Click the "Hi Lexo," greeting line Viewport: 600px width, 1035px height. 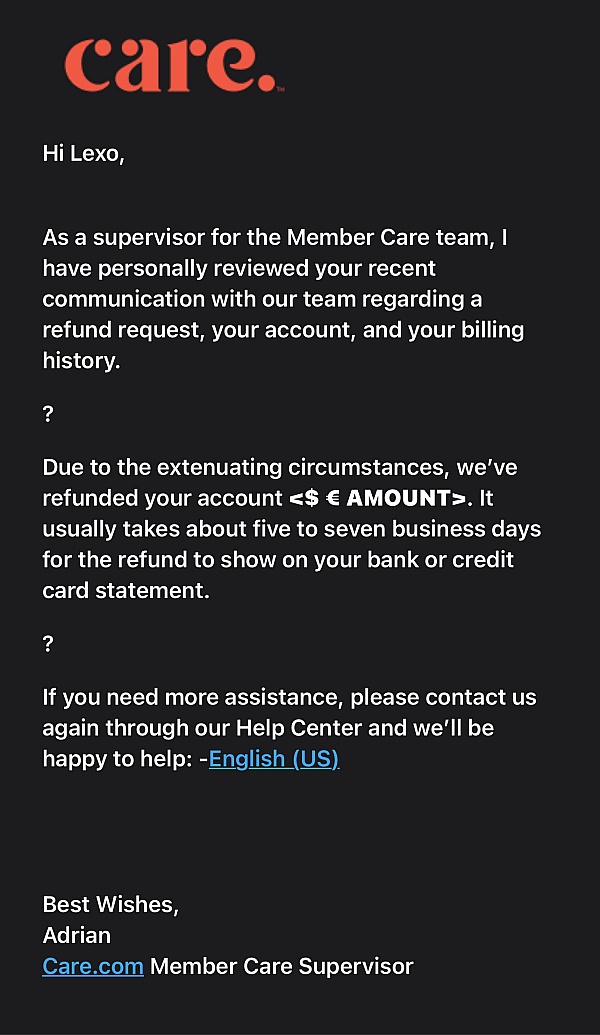(x=83, y=154)
